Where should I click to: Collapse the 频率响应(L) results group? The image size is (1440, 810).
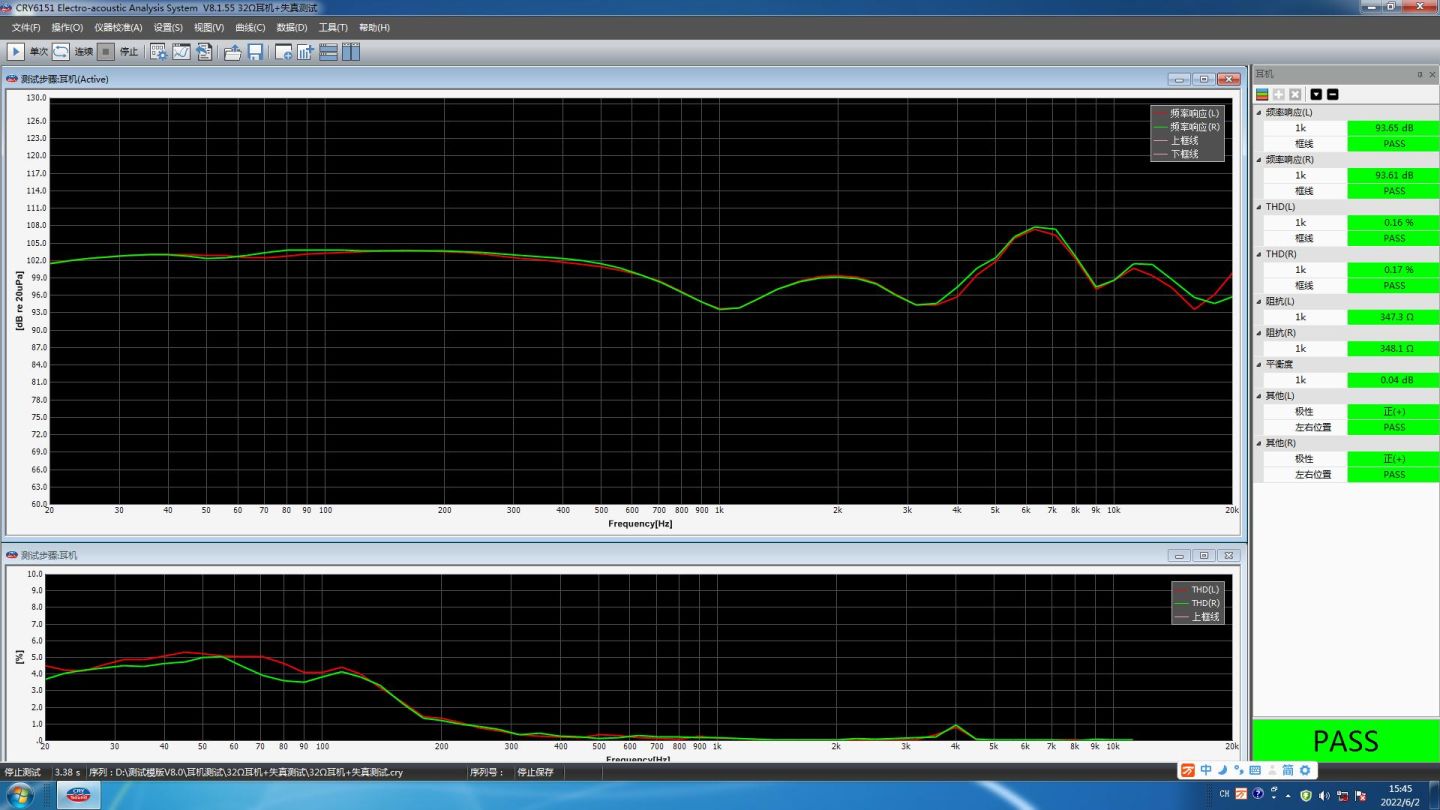pyautogui.click(x=1259, y=112)
